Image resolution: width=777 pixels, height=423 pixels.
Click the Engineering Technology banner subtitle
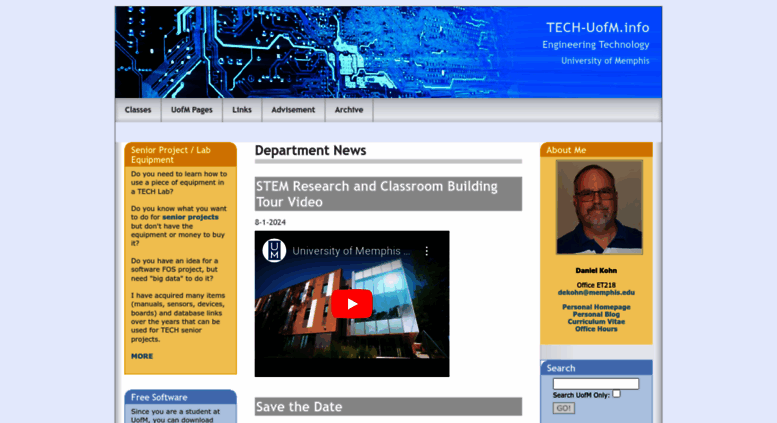click(596, 45)
